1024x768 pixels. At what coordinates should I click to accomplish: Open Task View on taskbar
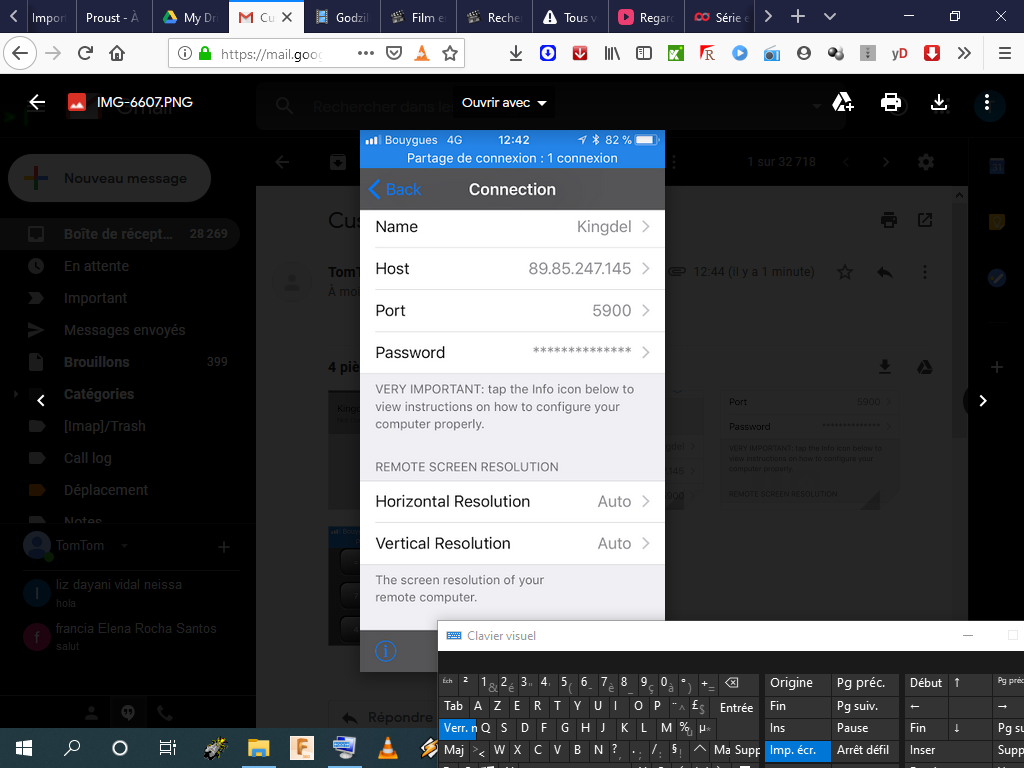168,748
